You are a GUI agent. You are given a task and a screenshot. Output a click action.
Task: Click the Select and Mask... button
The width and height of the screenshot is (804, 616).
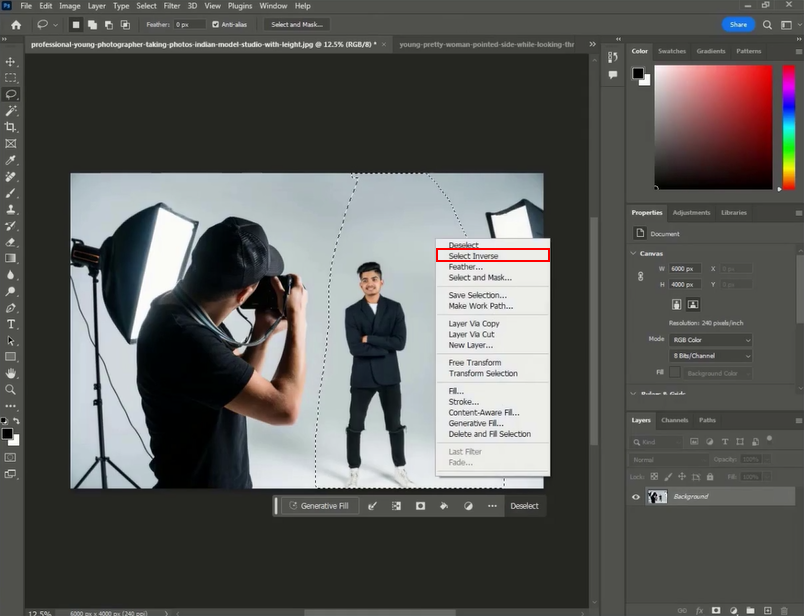pos(297,25)
